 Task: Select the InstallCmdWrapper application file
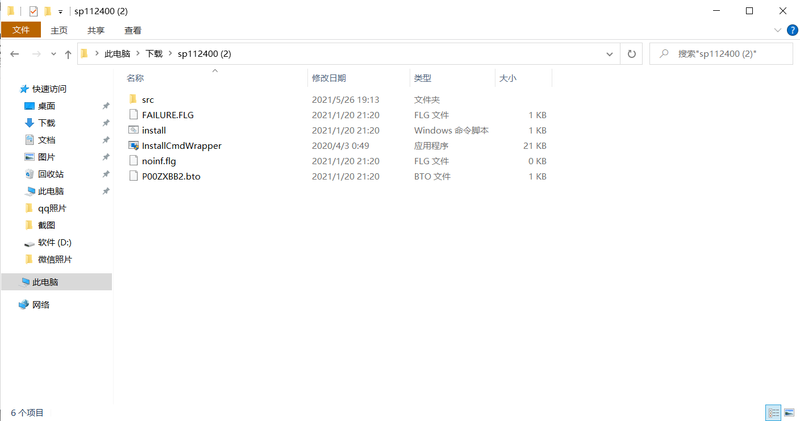click(181, 146)
